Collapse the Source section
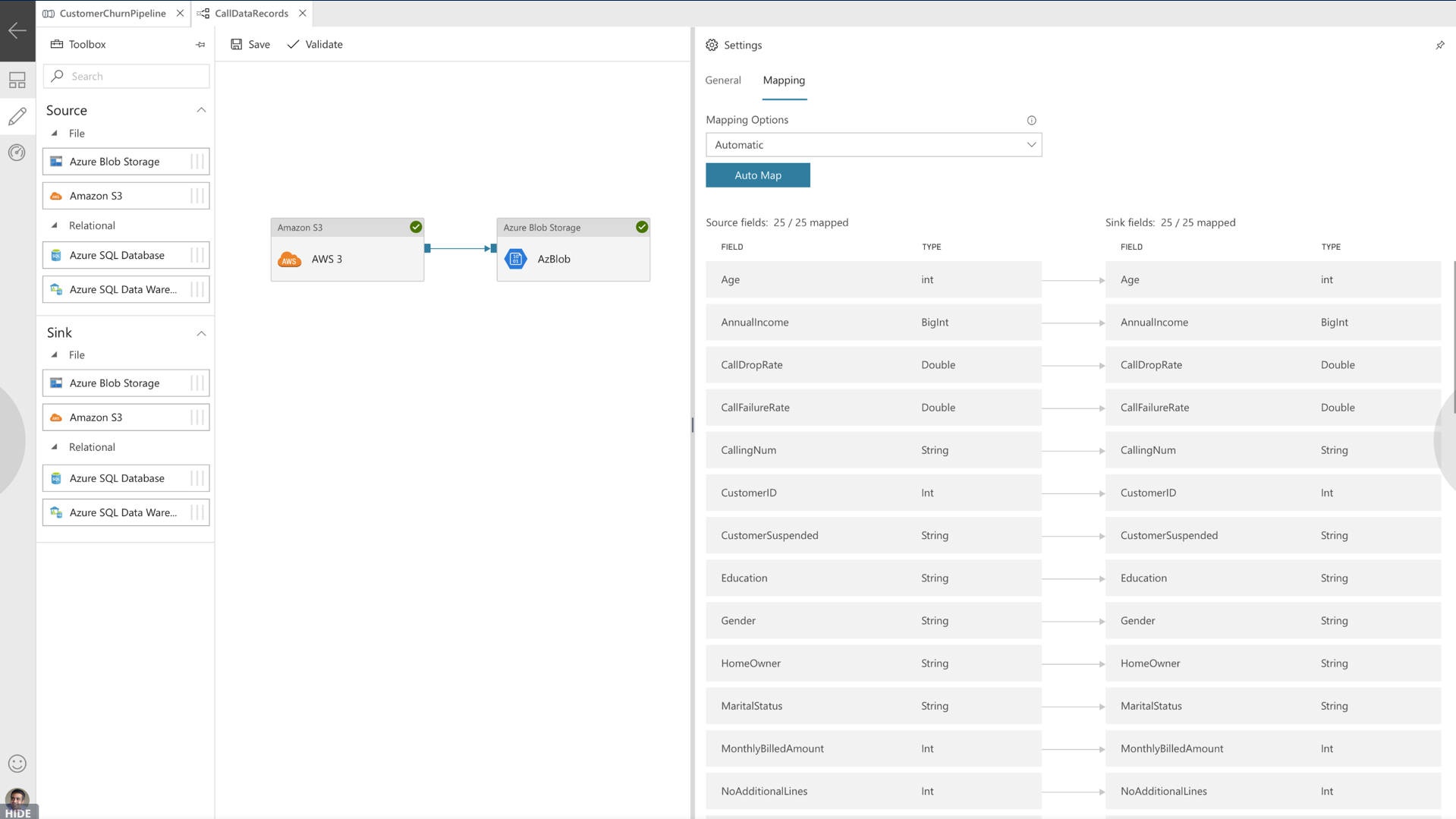This screenshot has height=819, width=1456. click(201, 110)
